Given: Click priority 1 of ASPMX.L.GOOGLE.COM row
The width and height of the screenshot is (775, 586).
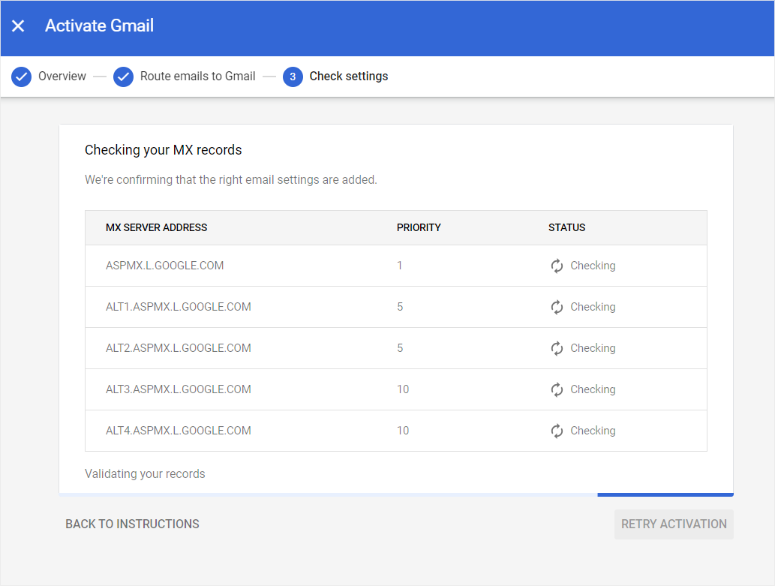Looking at the screenshot, I should pos(399,265).
